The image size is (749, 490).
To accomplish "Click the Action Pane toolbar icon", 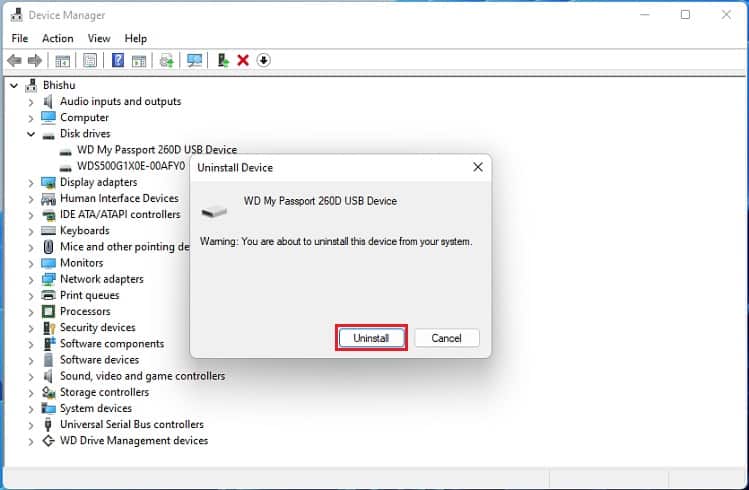I will coord(139,61).
